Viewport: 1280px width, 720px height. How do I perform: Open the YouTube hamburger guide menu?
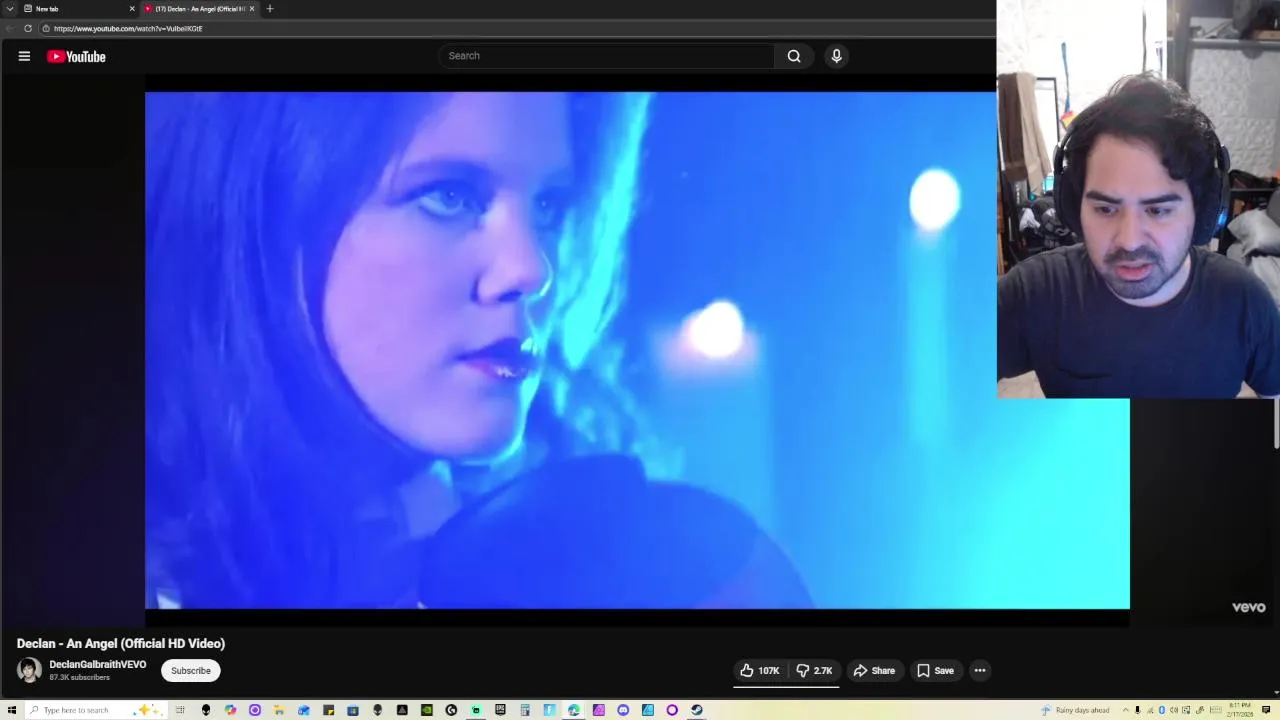point(24,56)
